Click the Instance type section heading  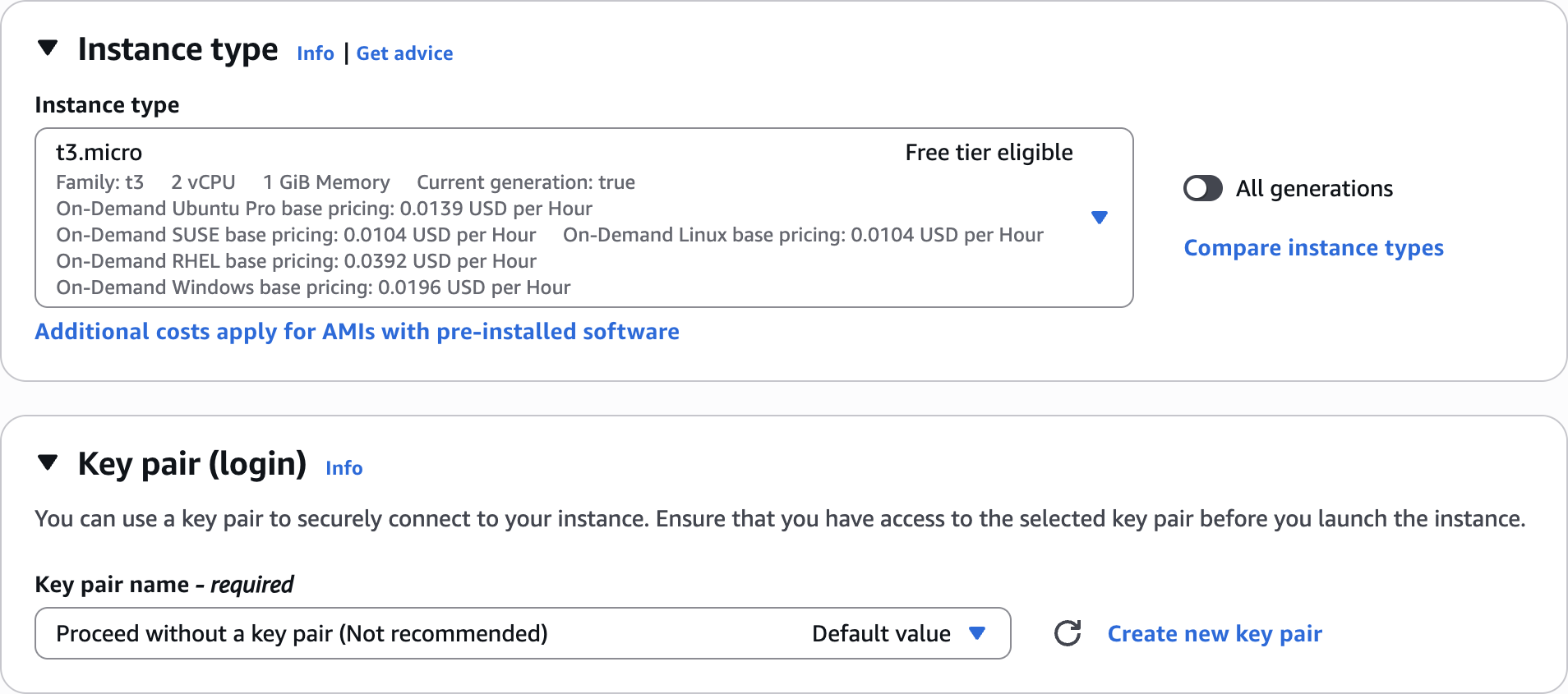178,50
